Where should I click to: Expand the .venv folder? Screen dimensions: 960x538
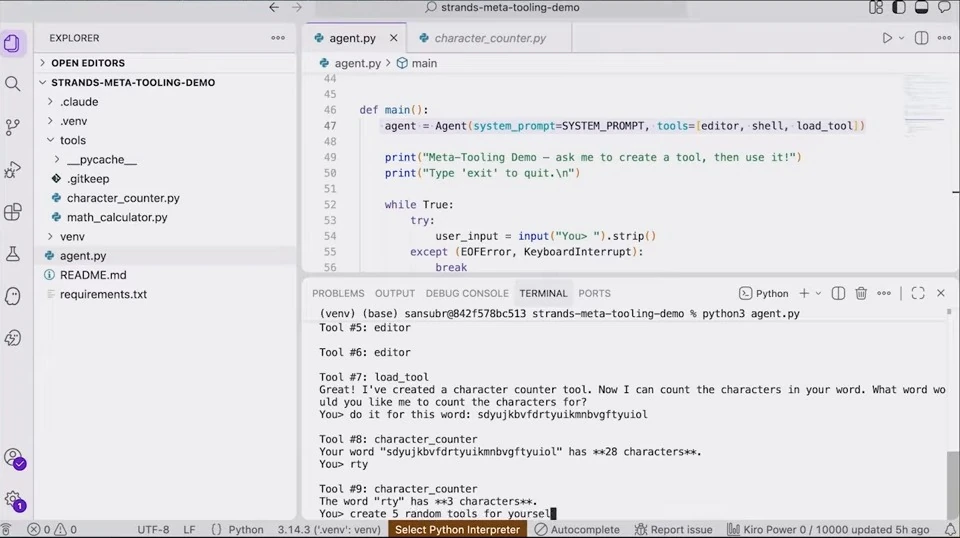pos(73,121)
